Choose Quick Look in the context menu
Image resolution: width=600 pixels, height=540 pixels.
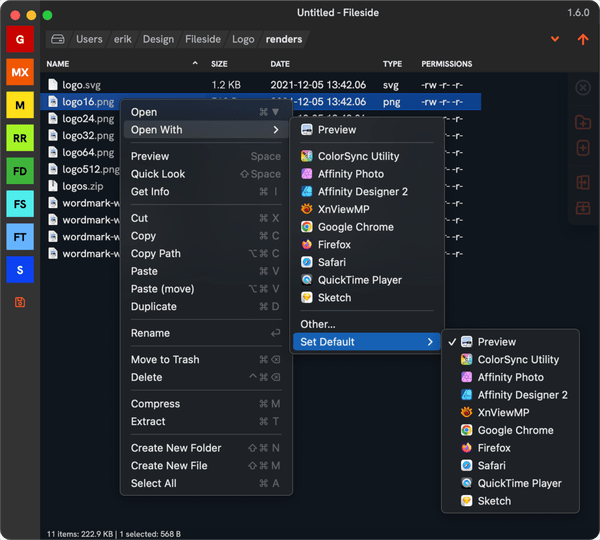point(206,174)
